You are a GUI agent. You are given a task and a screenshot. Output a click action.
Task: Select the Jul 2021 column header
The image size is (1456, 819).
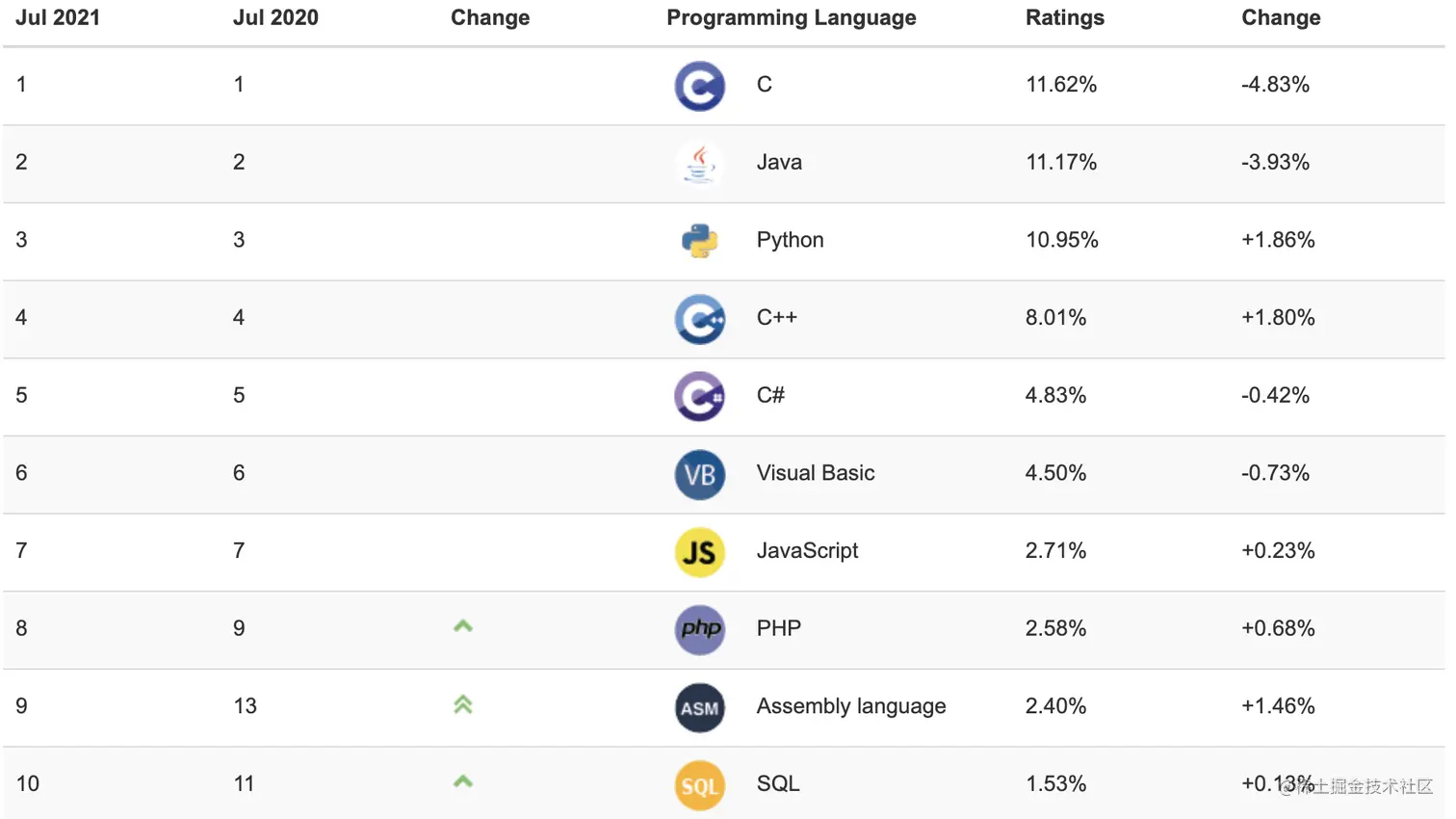(x=58, y=18)
